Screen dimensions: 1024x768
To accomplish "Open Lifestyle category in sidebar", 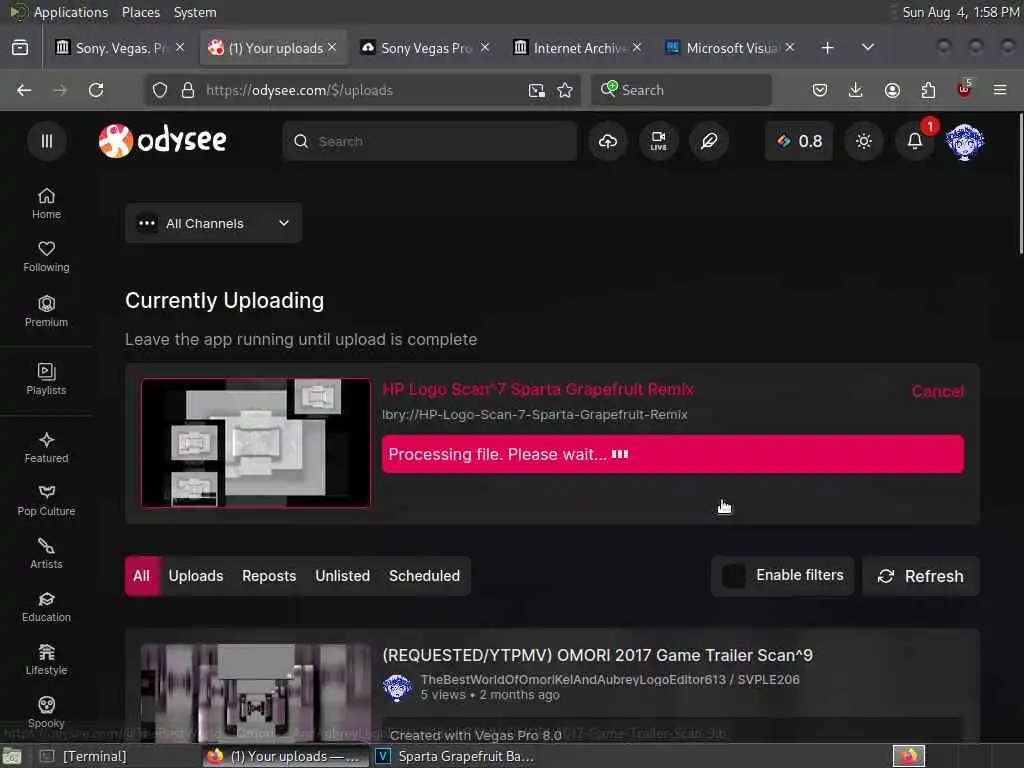I will (x=46, y=660).
